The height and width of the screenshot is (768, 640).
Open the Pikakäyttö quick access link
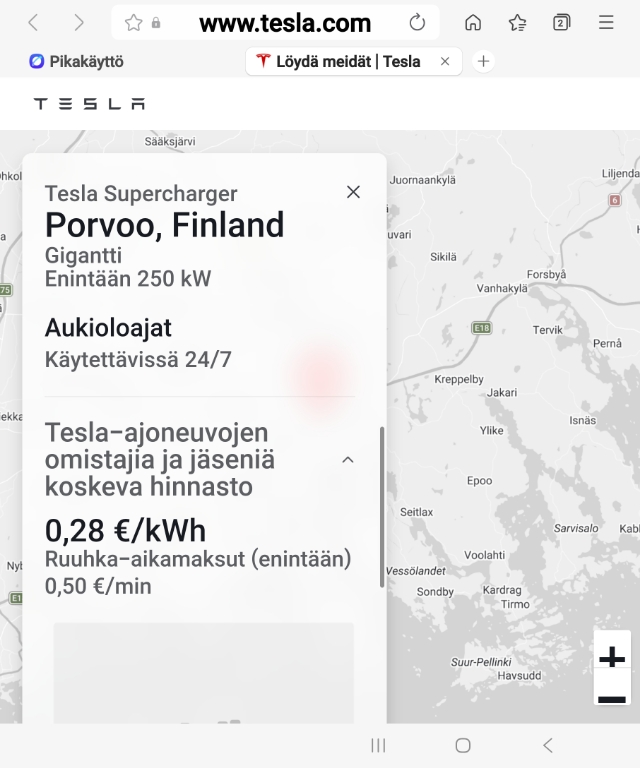pos(76,61)
